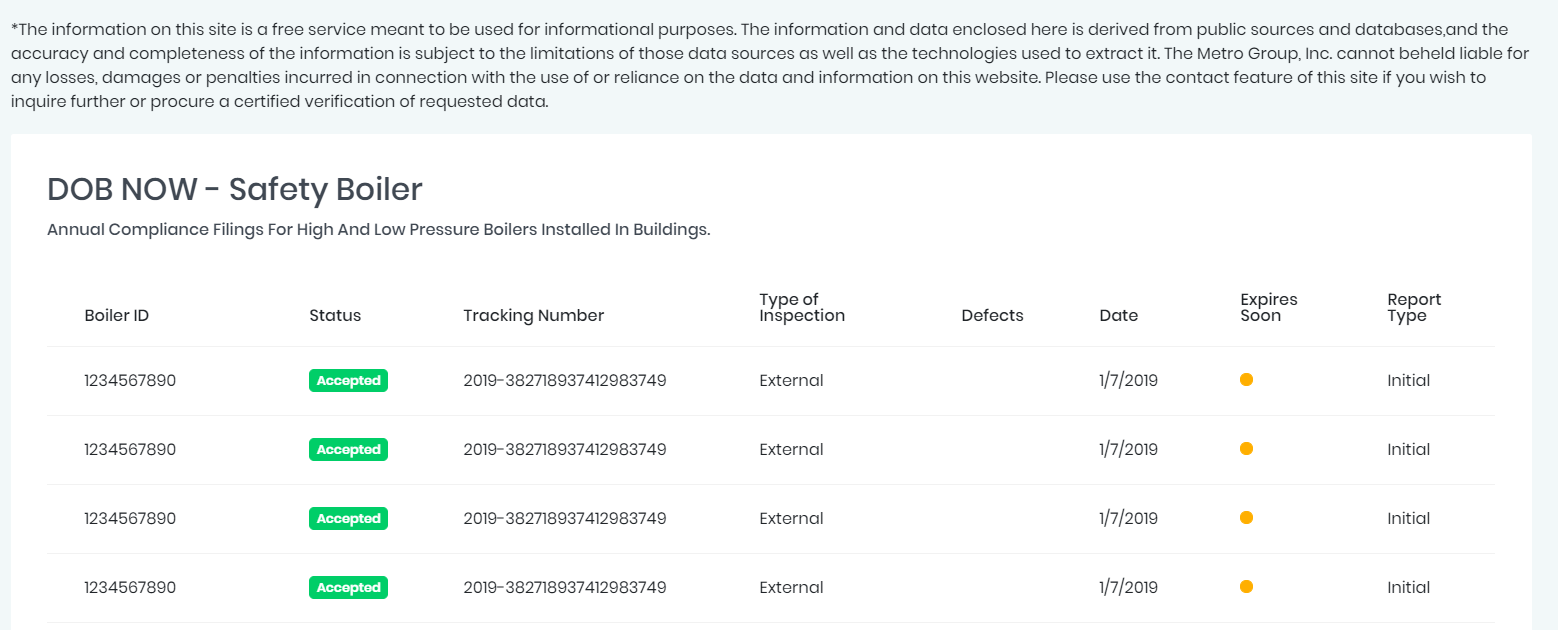Click the first row's Boiler ID 1234567890
The height and width of the screenshot is (630, 1558).
point(130,381)
